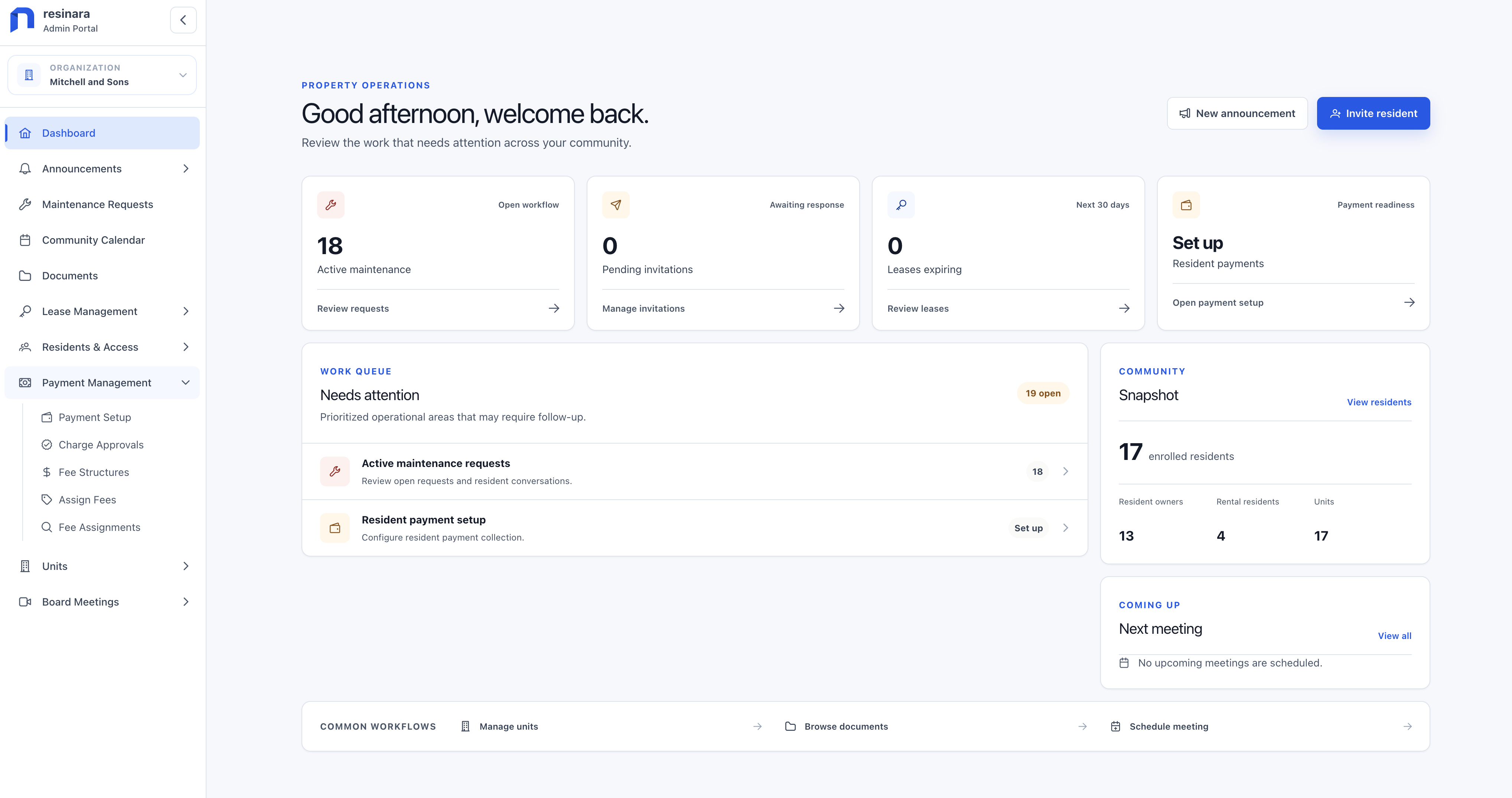The width and height of the screenshot is (1512, 798).
Task: Click the Payment Setup submenu label
Action: 95,418
